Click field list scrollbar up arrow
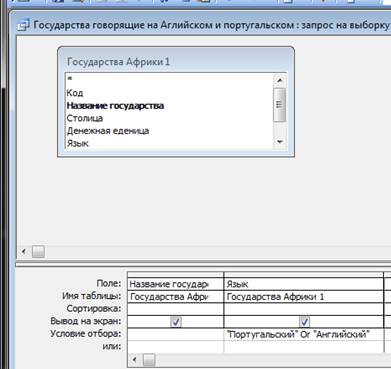 (280, 80)
